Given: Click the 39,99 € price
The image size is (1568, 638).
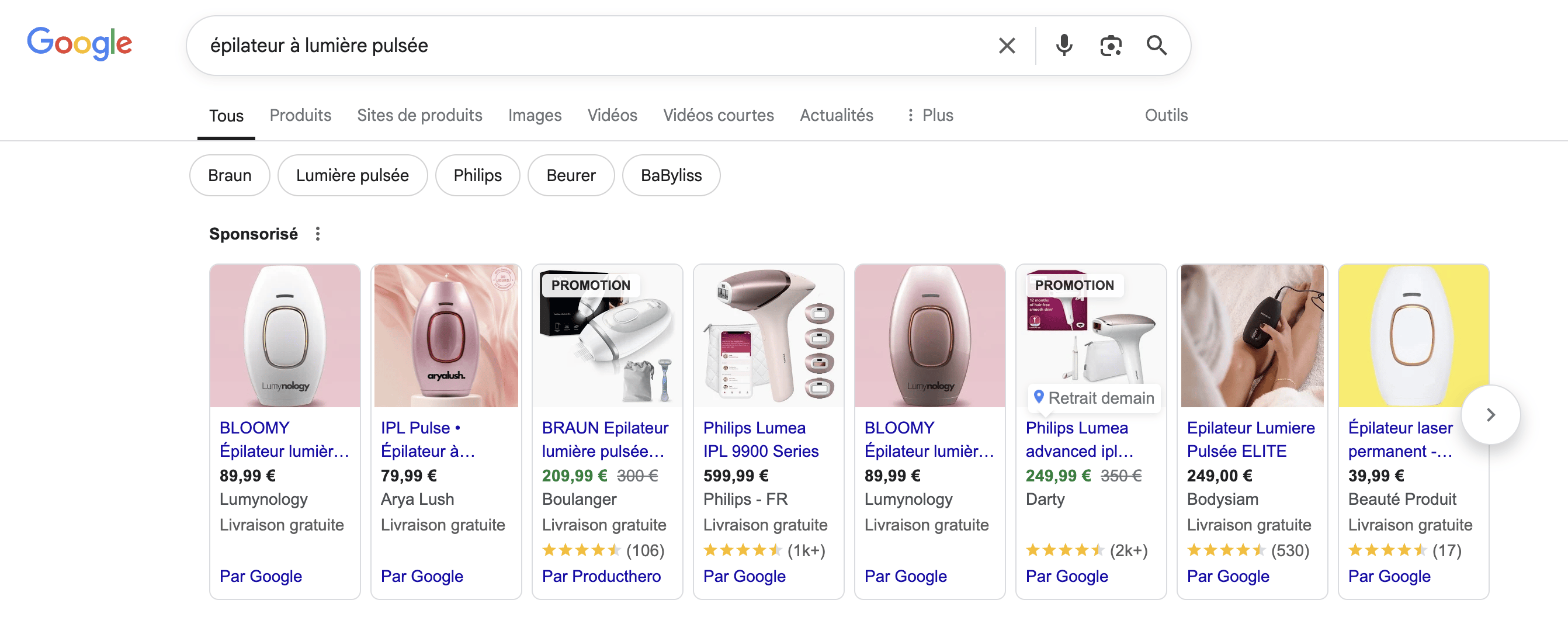Looking at the screenshot, I should coord(1376,476).
